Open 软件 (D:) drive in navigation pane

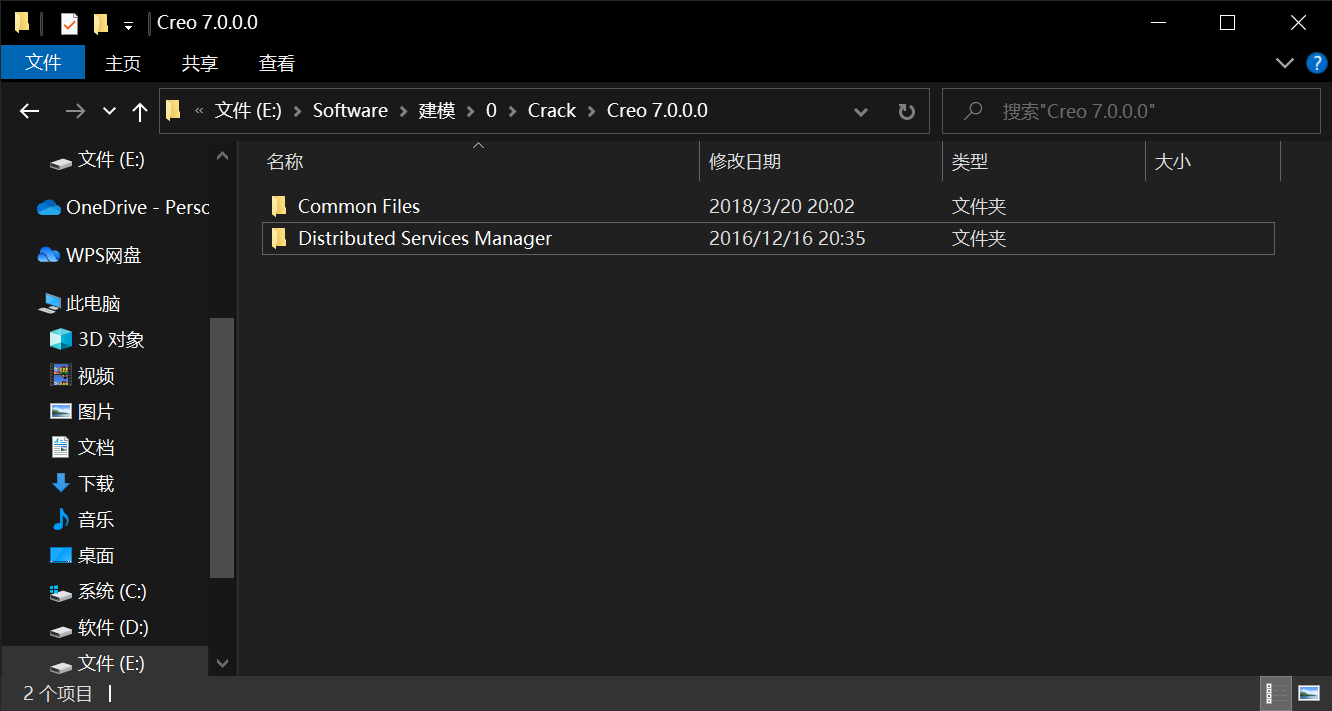(99, 627)
